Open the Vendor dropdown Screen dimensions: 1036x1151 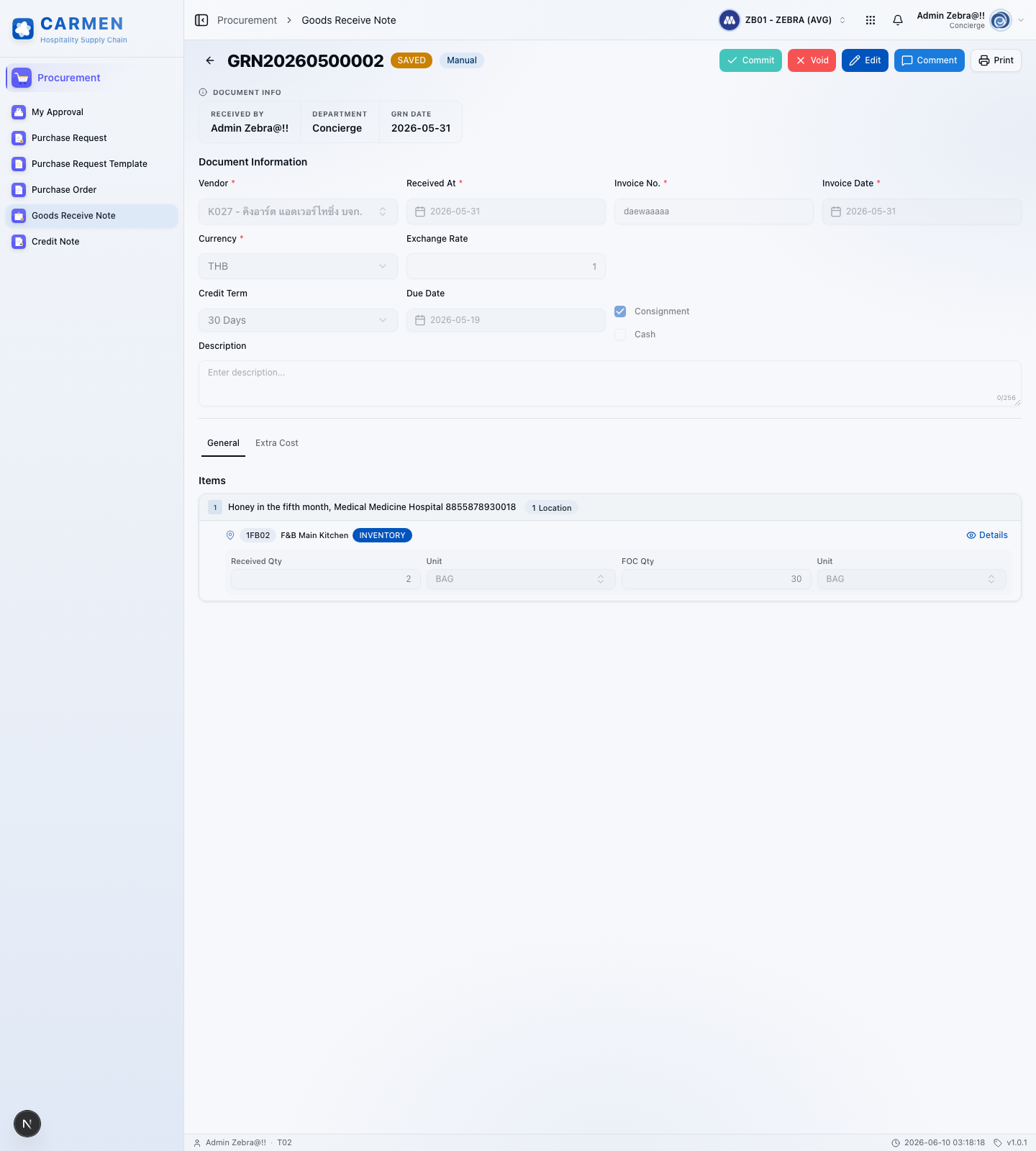coord(298,211)
